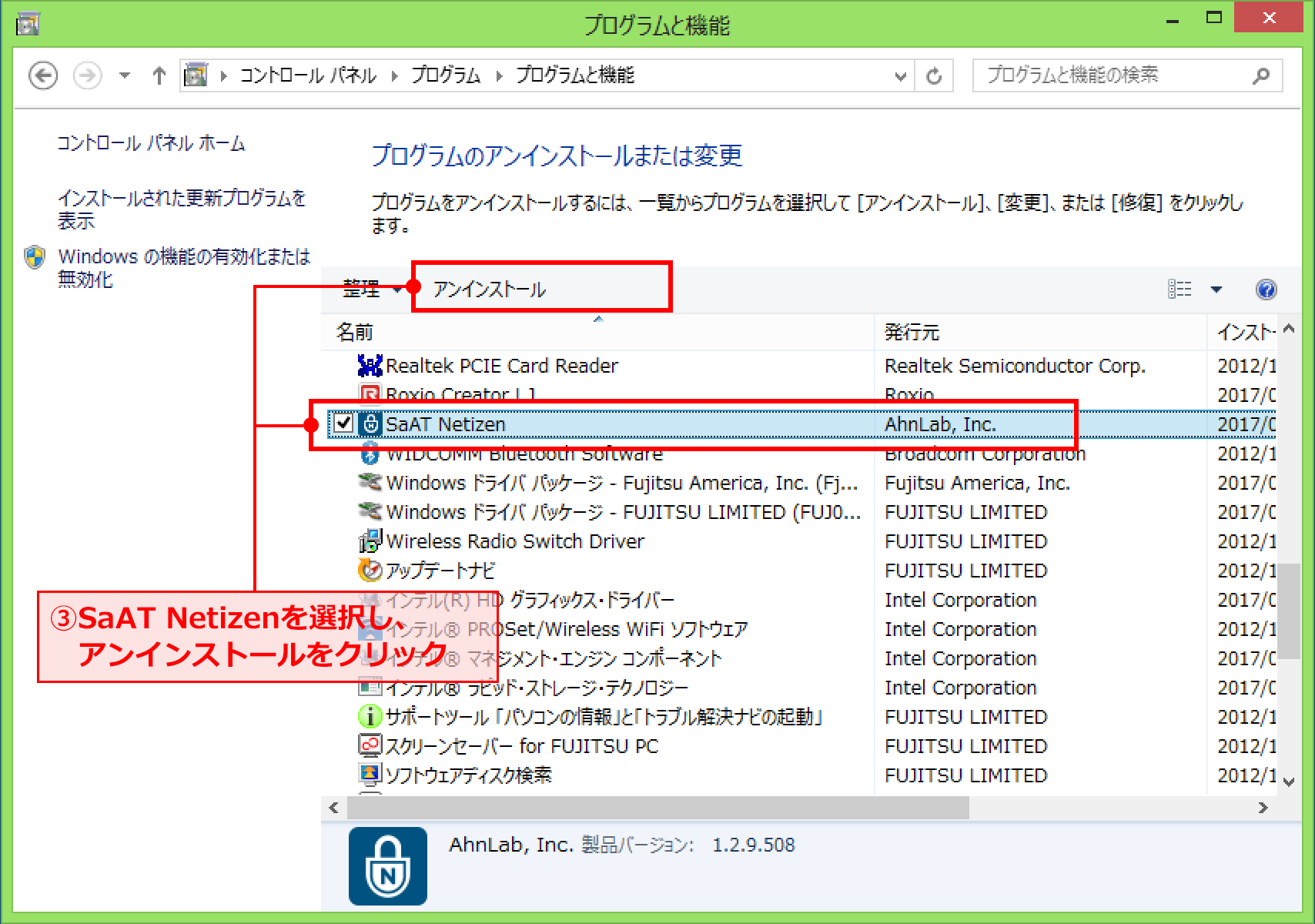
Task: Toggle the SaAT Netizen checkbox
Action: [343, 423]
